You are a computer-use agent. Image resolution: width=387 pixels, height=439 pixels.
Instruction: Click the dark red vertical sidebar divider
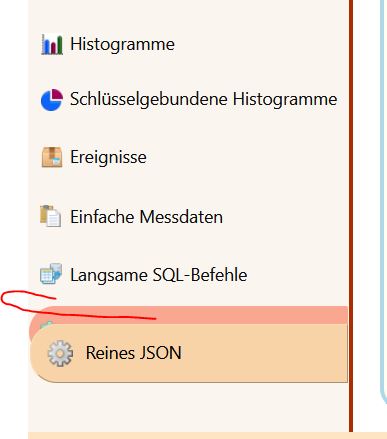351,216
